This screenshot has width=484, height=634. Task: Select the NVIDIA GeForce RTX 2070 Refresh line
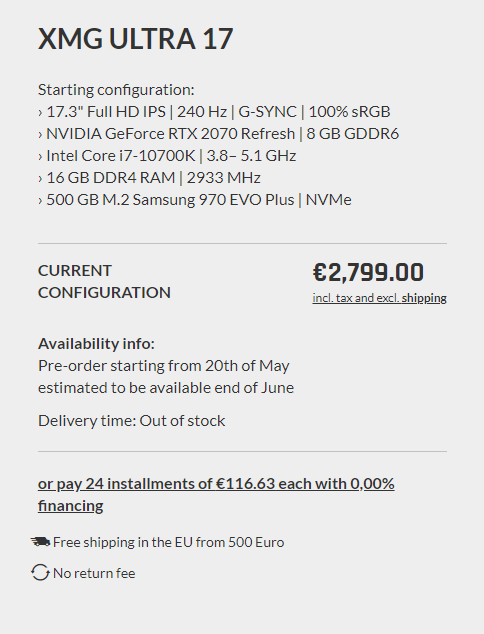218,134
